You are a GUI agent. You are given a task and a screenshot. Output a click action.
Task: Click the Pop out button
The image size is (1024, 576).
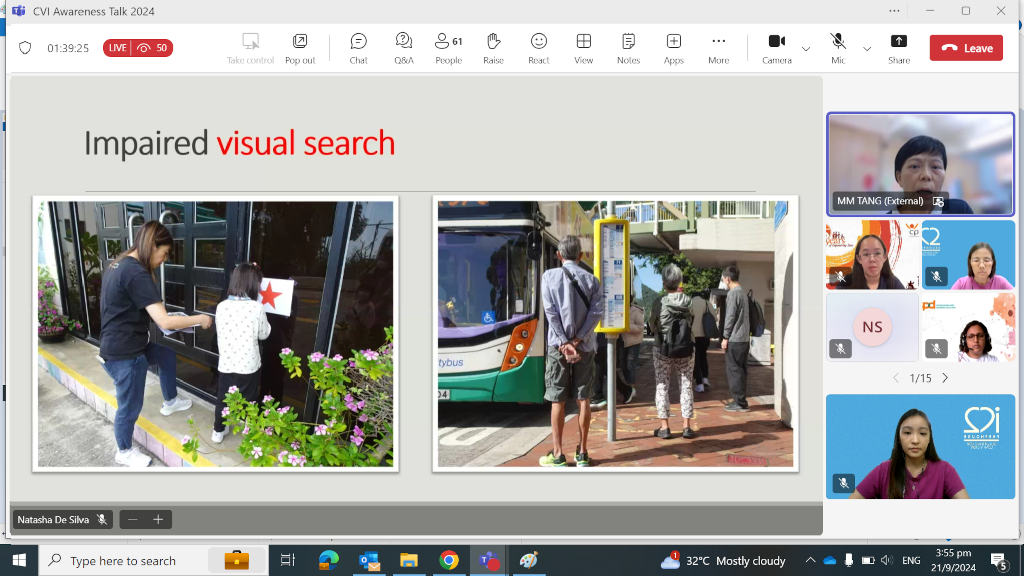tap(300, 47)
